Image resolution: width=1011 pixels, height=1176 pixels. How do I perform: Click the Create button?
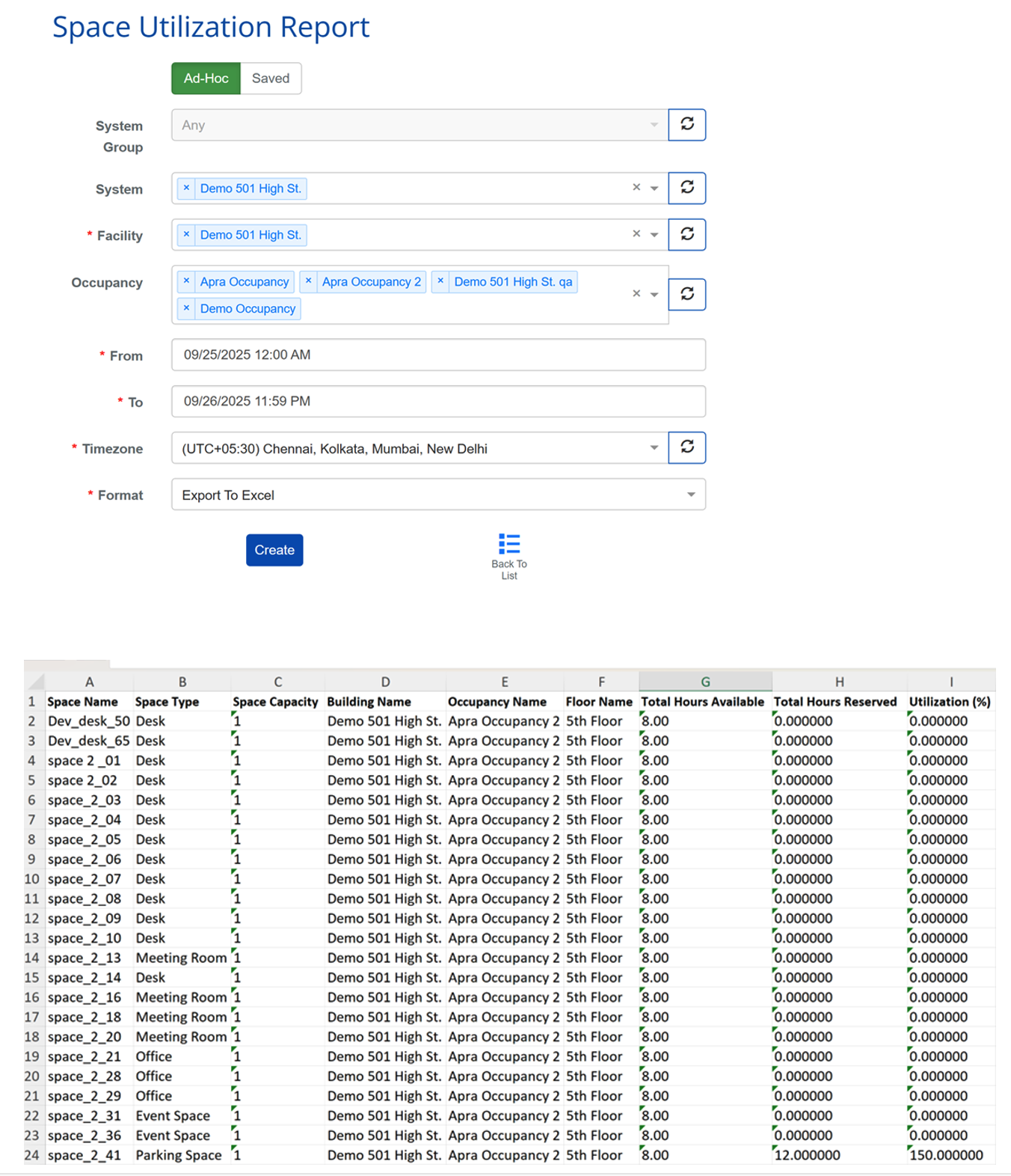point(274,550)
